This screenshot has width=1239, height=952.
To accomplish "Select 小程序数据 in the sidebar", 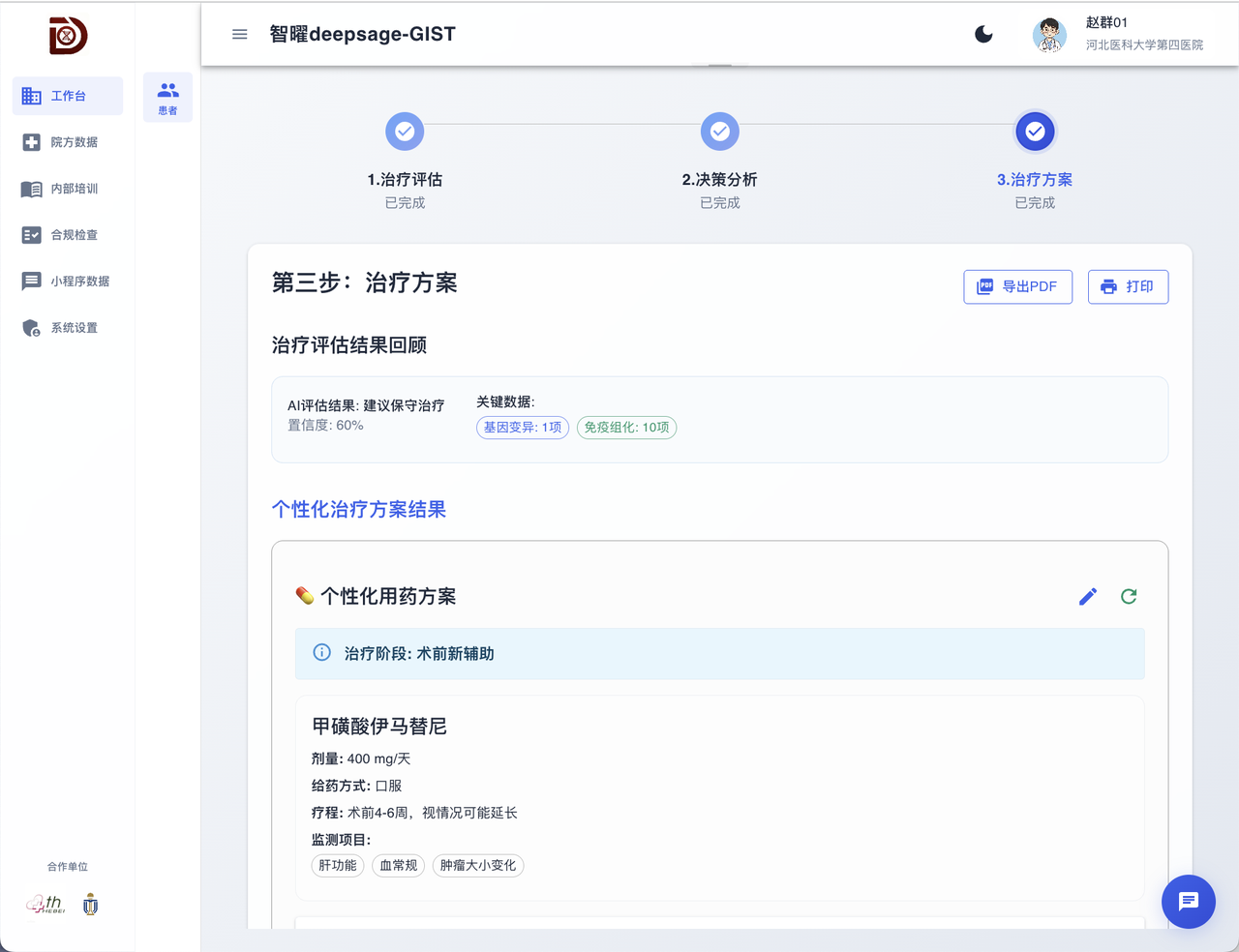I will click(67, 281).
